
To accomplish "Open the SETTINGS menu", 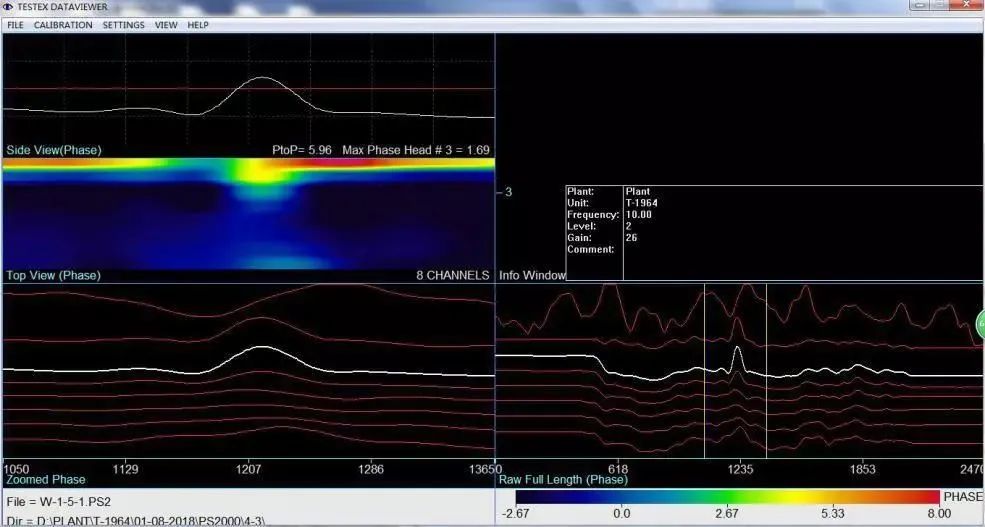I will (123, 25).
